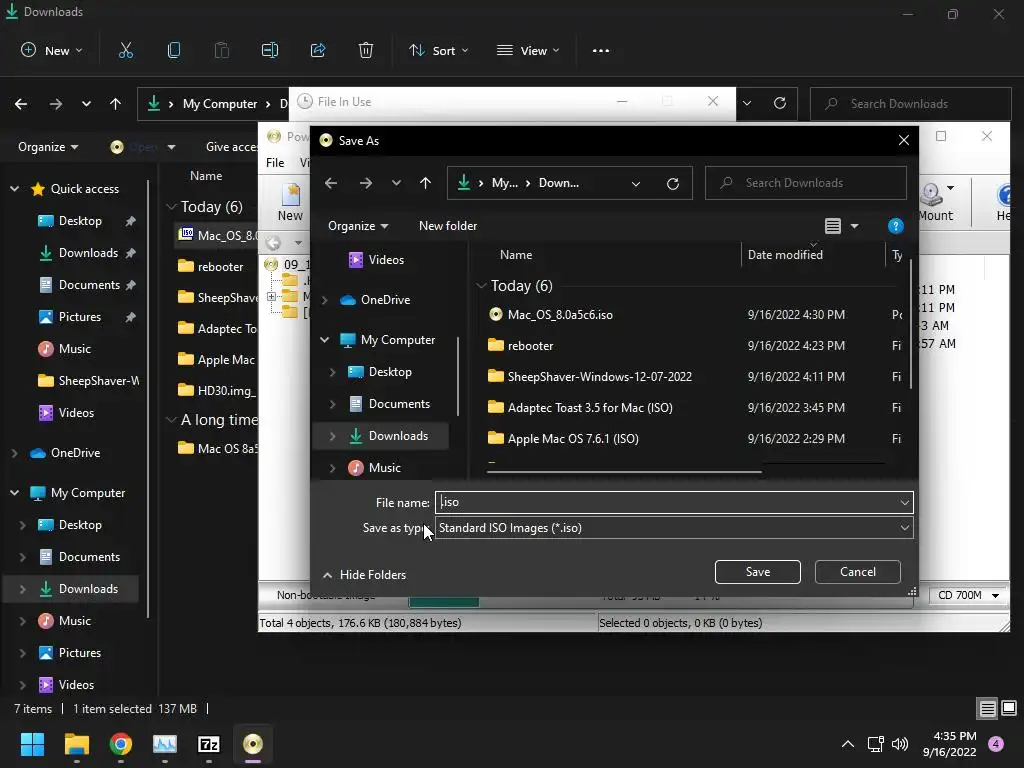Open the See more ellipsis in Explorer toolbar

601,51
